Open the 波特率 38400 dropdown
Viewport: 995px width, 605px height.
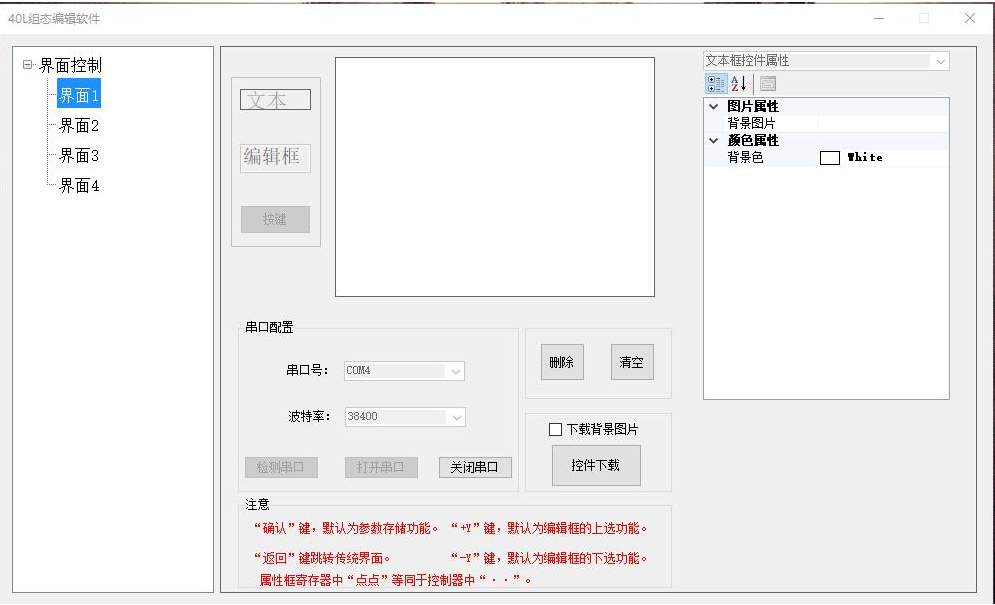(x=455, y=417)
